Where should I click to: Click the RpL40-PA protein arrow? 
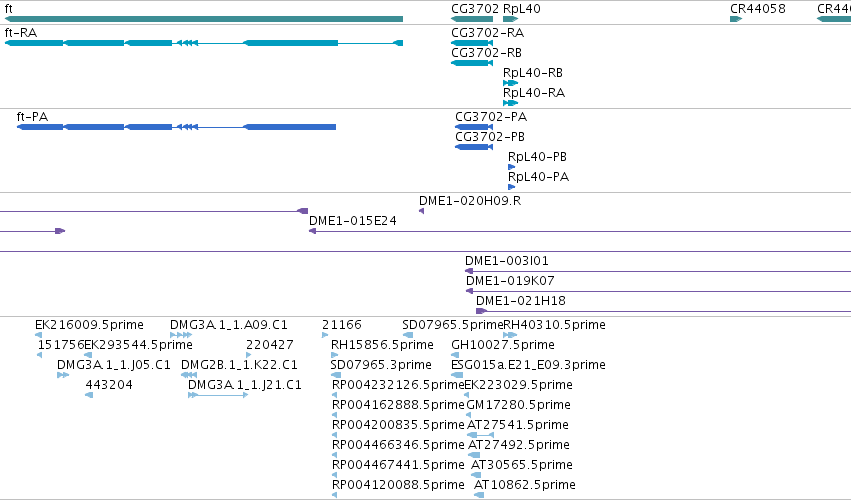pyautogui.click(x=511, y=187)
